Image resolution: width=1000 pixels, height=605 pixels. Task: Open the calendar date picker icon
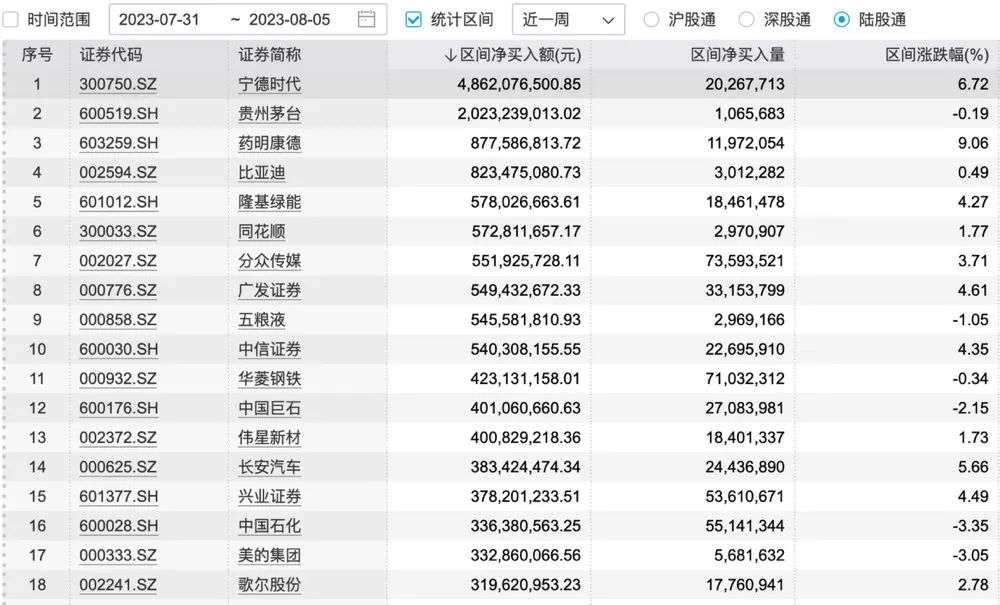[x=366, y=19]
